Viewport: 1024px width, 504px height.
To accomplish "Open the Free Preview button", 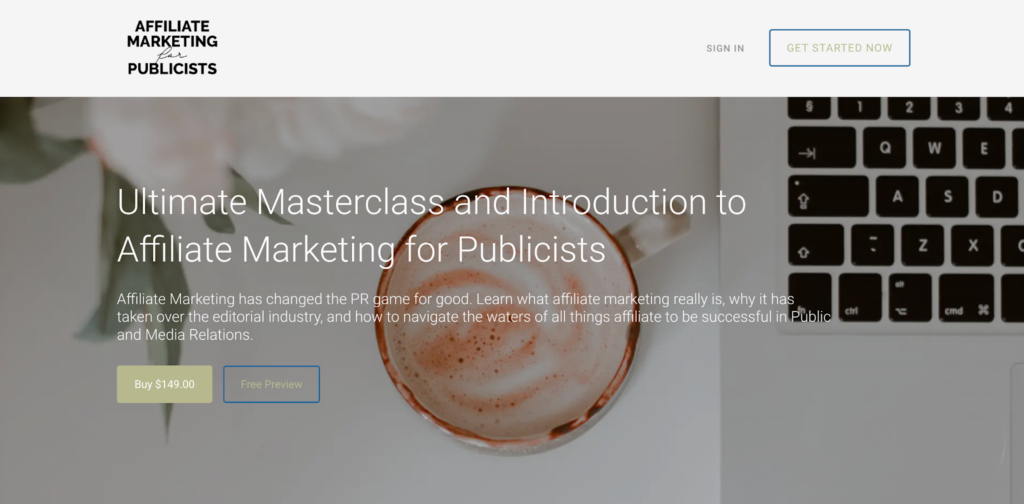I will coord(272,385).
